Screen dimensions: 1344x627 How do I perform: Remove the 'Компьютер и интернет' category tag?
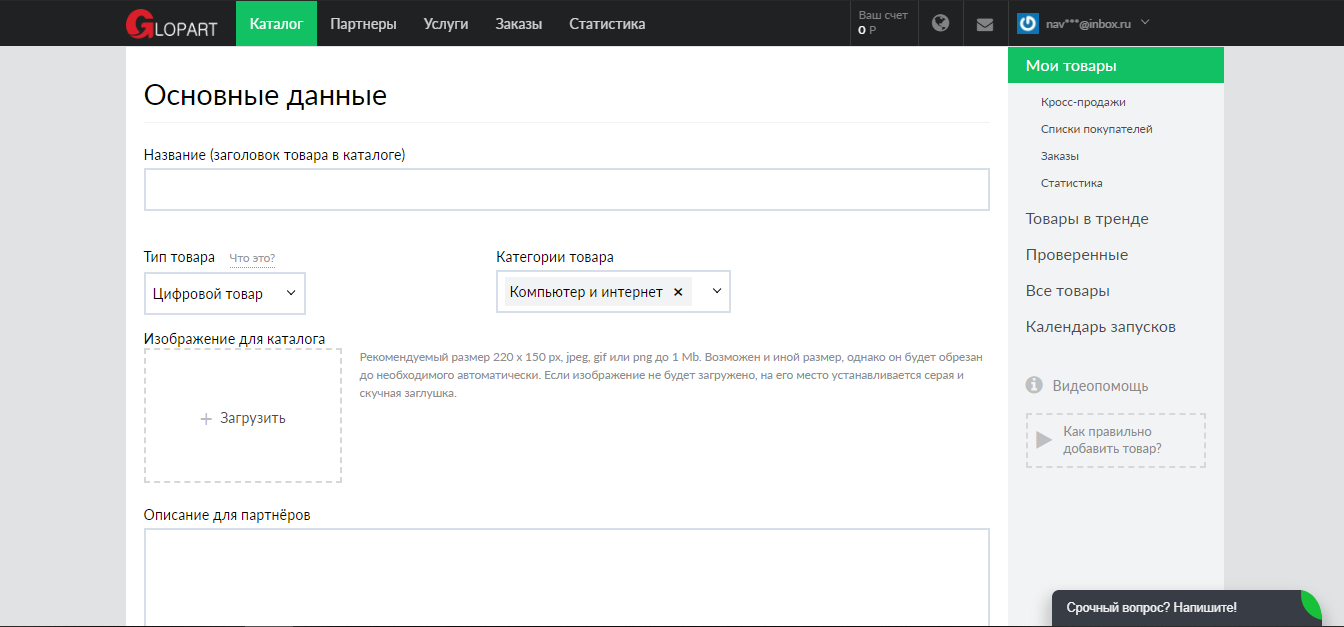click(x=678, y=292)
